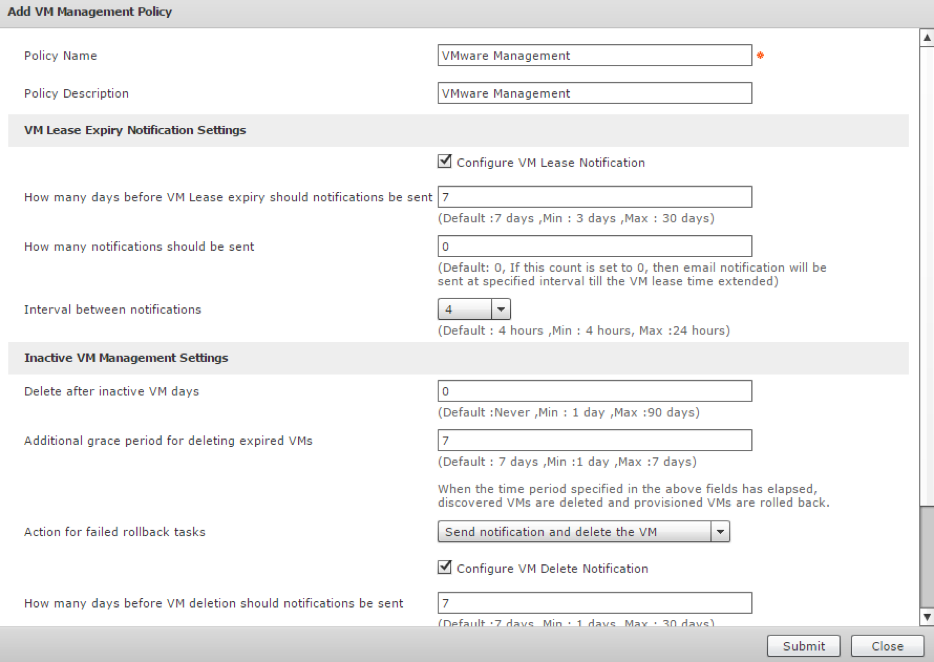Click the required field asterisk indicator
934x662 pixels.
point(760,56)
